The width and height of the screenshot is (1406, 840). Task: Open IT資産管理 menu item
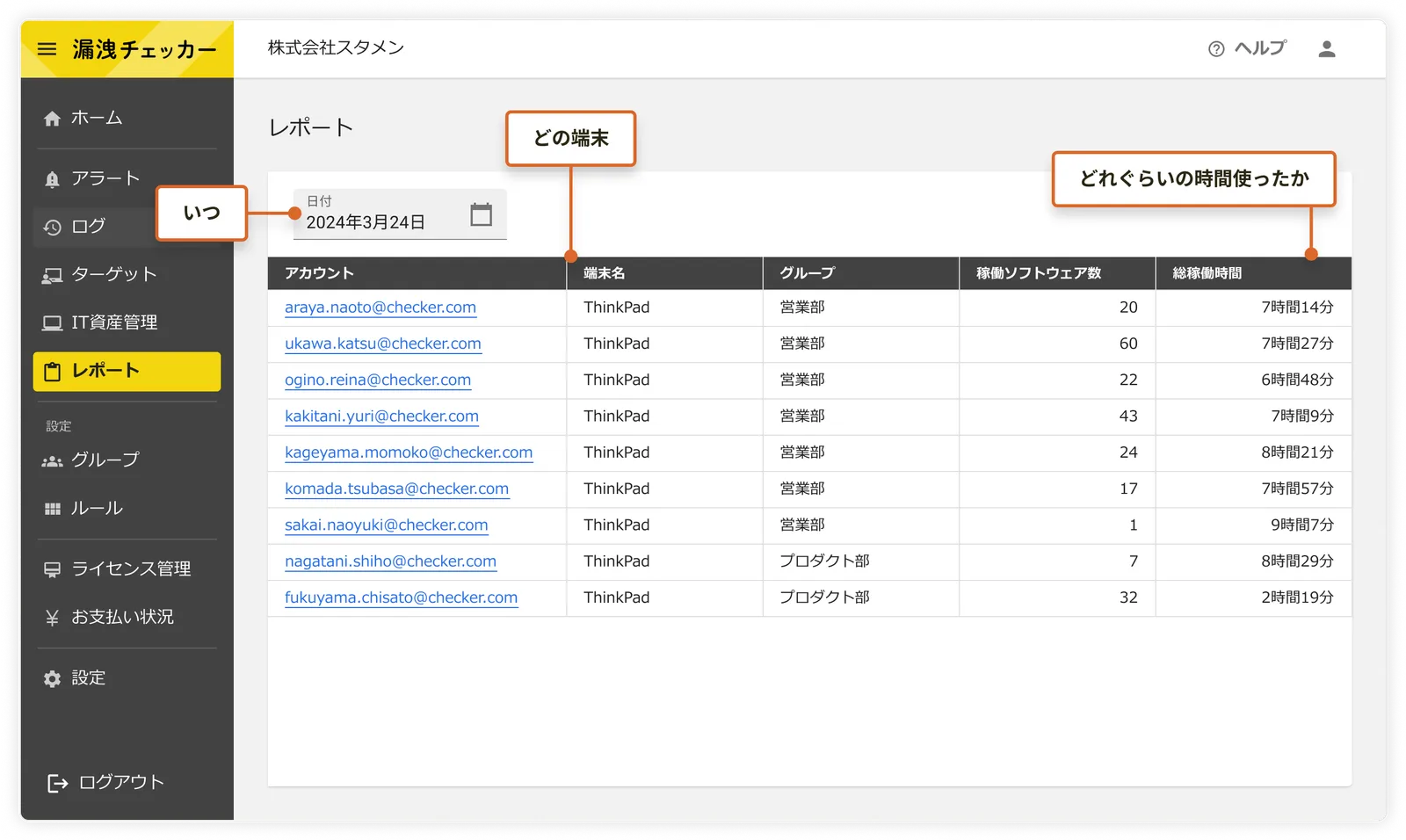point(127,322)
